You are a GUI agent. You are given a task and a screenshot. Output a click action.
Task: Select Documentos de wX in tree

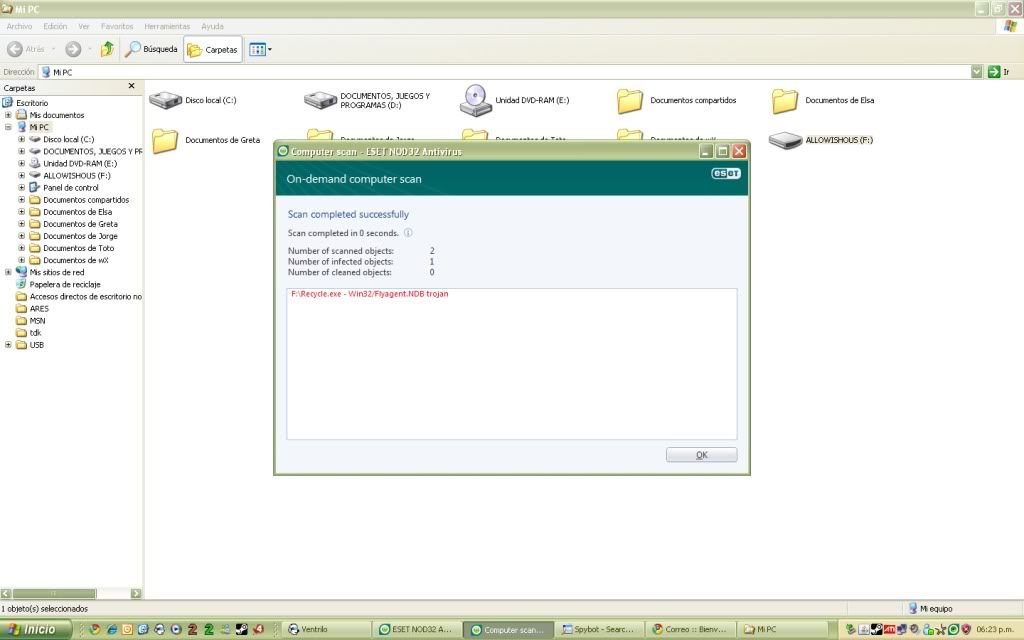tap(76, 261)
